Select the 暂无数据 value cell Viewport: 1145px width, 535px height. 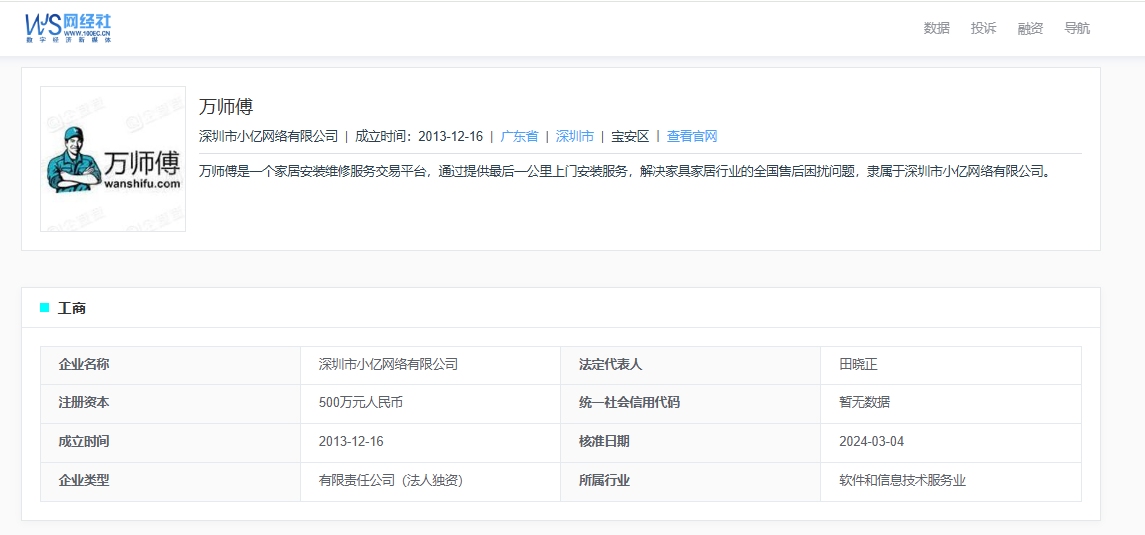coord(951,404)
